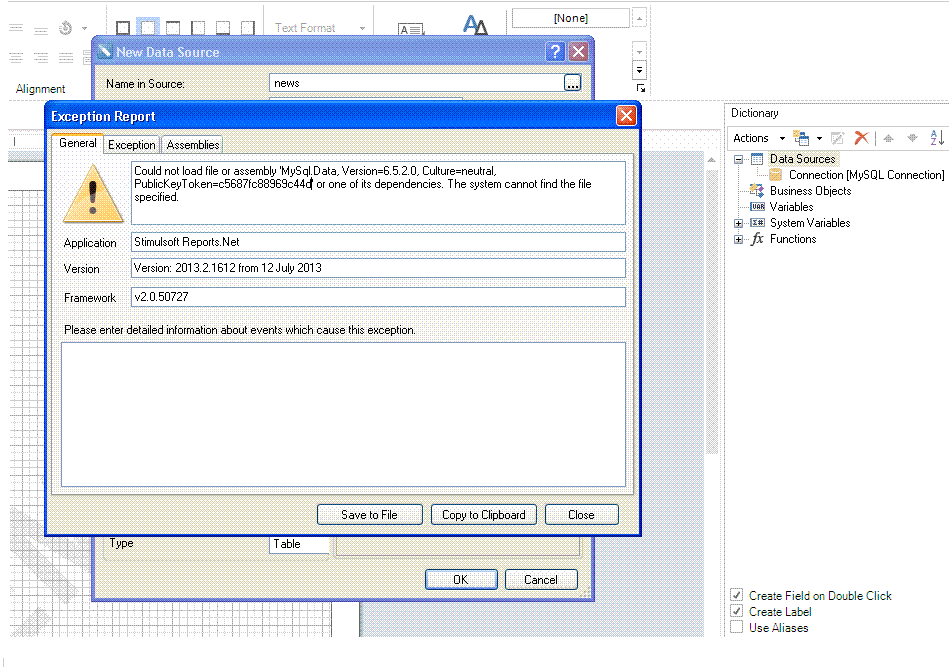Viewport: 949px width, 667px height.
Task: Sort the dictionary items with the A-Z icon
Action: pyautogui.click(x=937, y=137)
